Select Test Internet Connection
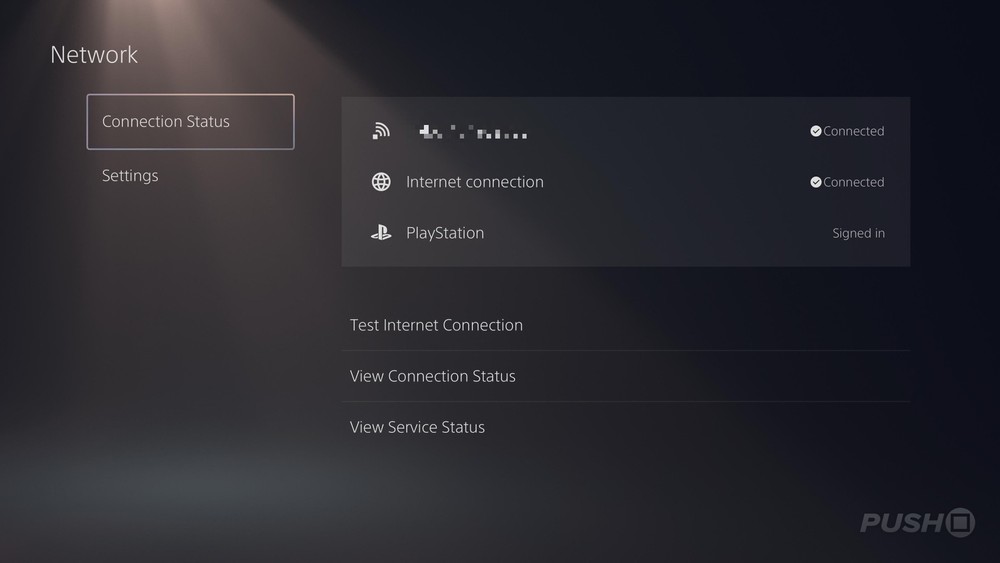 click(436, 325)
